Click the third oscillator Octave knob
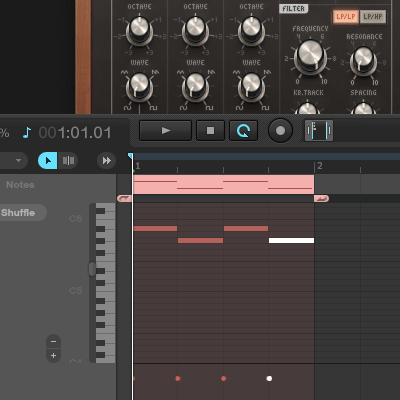400x400 pixels. pos(251,29)
